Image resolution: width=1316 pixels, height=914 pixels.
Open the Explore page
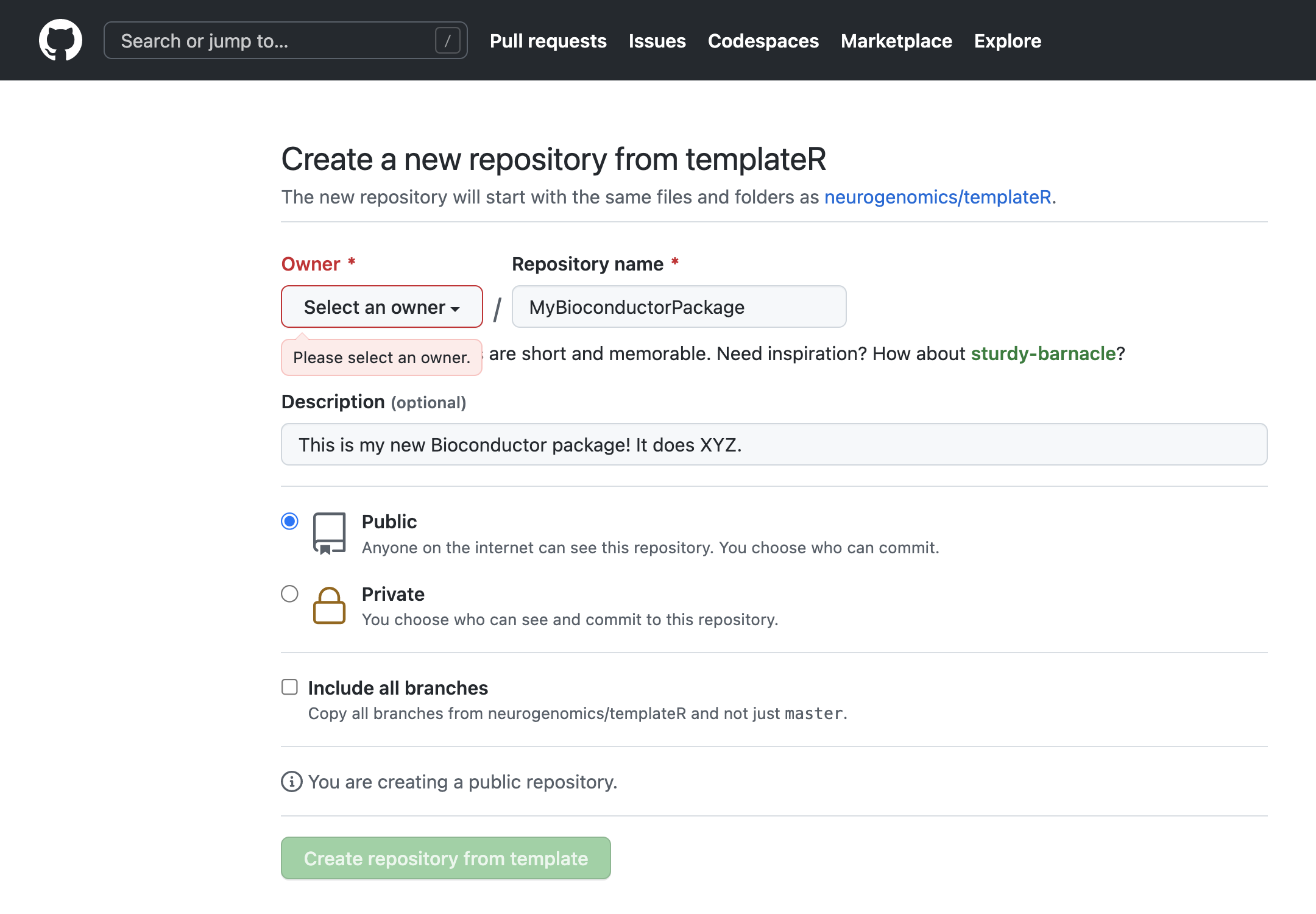[1007, 41]
